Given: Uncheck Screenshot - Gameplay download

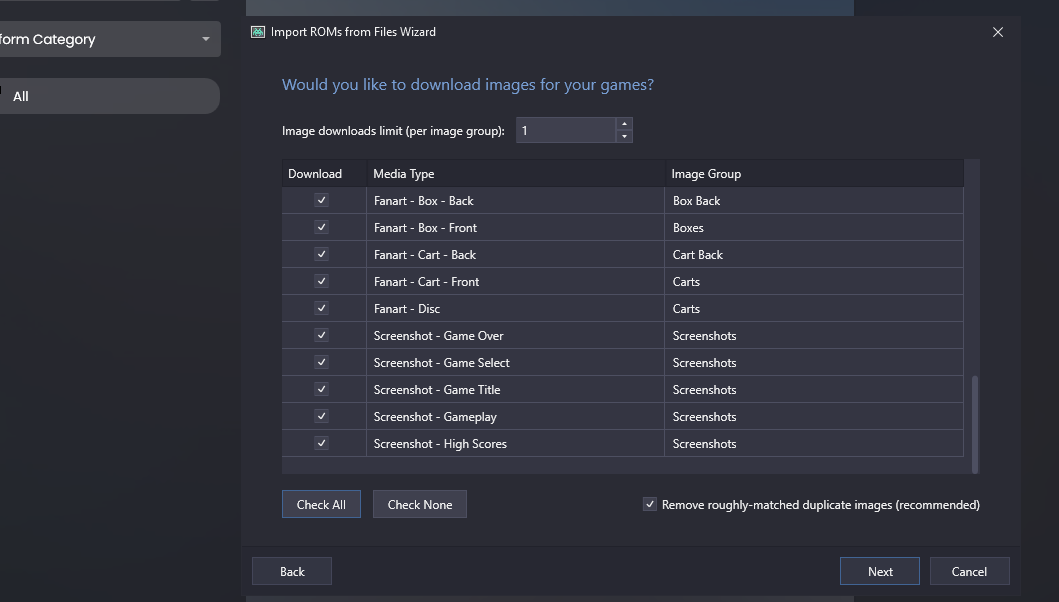Looking at the screenshot, I should pos(321,416).
